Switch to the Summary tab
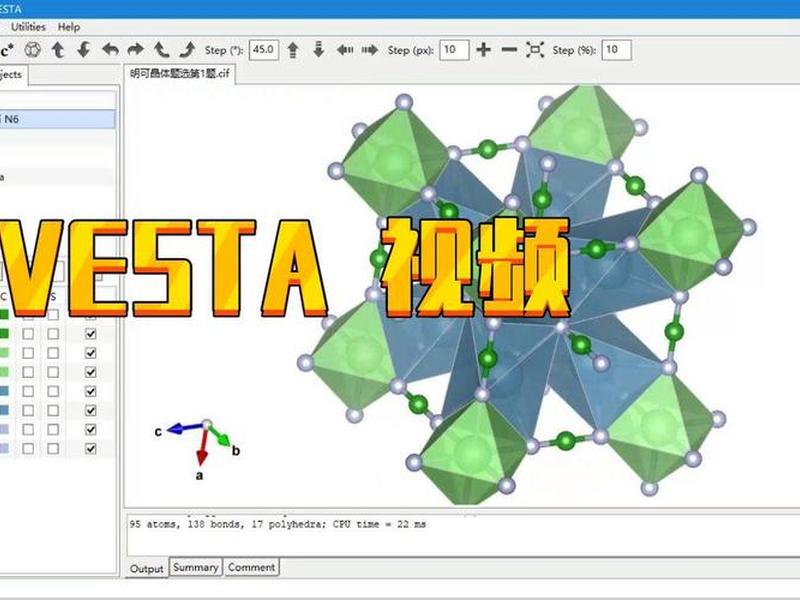800x600 pixels. (x=195, y=567)
